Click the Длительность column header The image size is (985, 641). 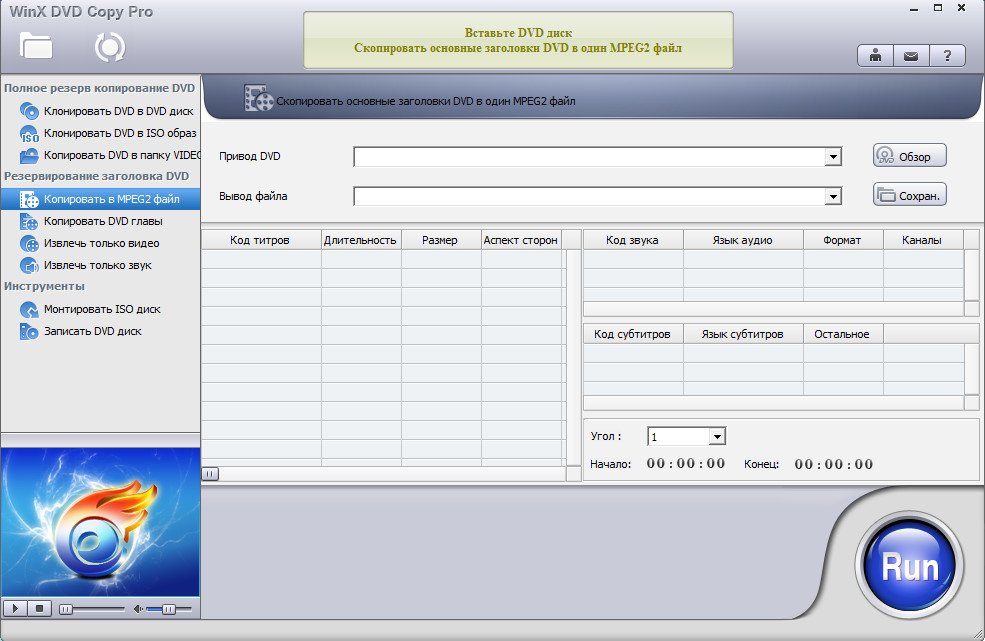coord(361,240)
